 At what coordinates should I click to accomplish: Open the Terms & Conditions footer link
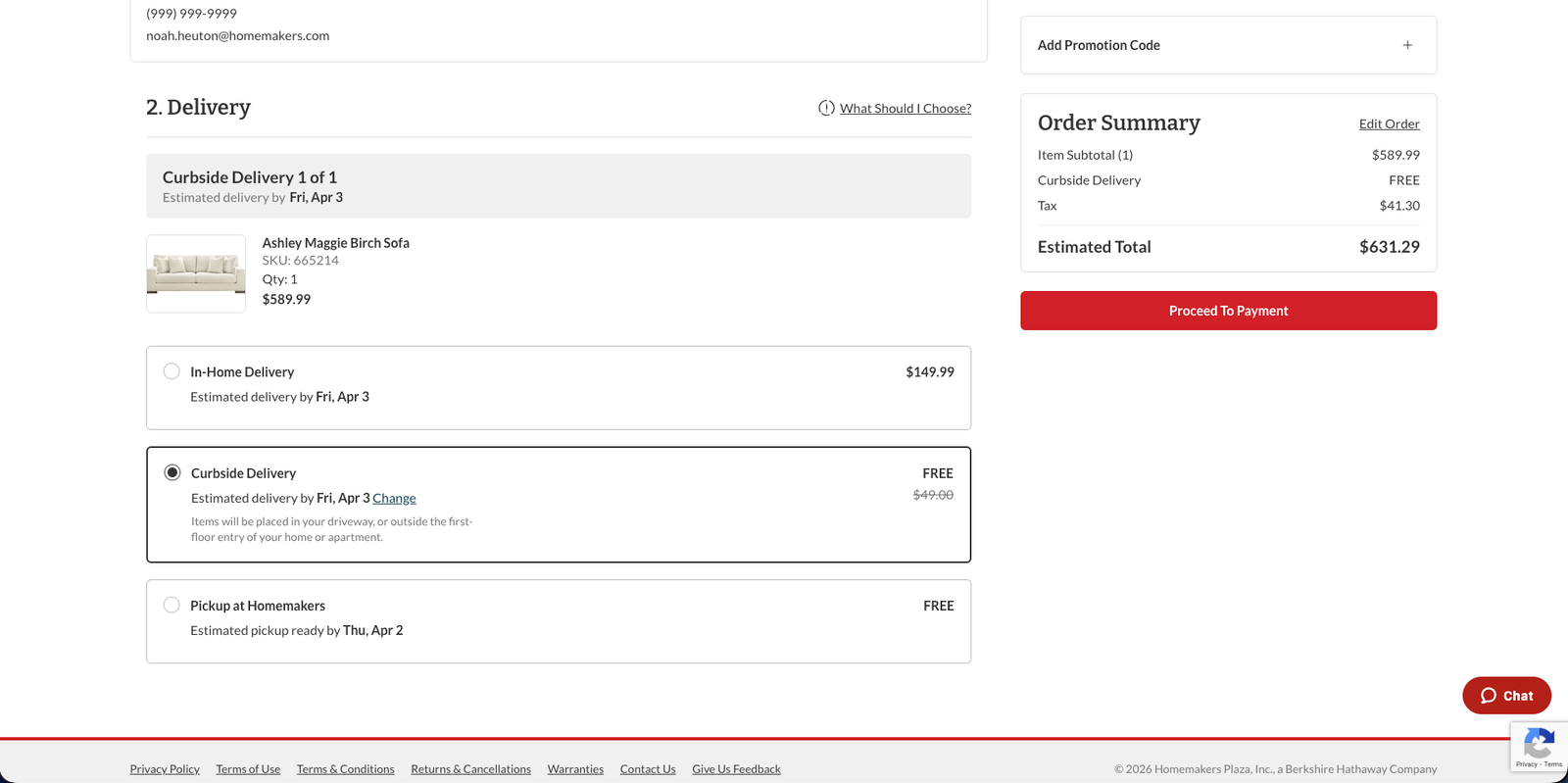345,769
